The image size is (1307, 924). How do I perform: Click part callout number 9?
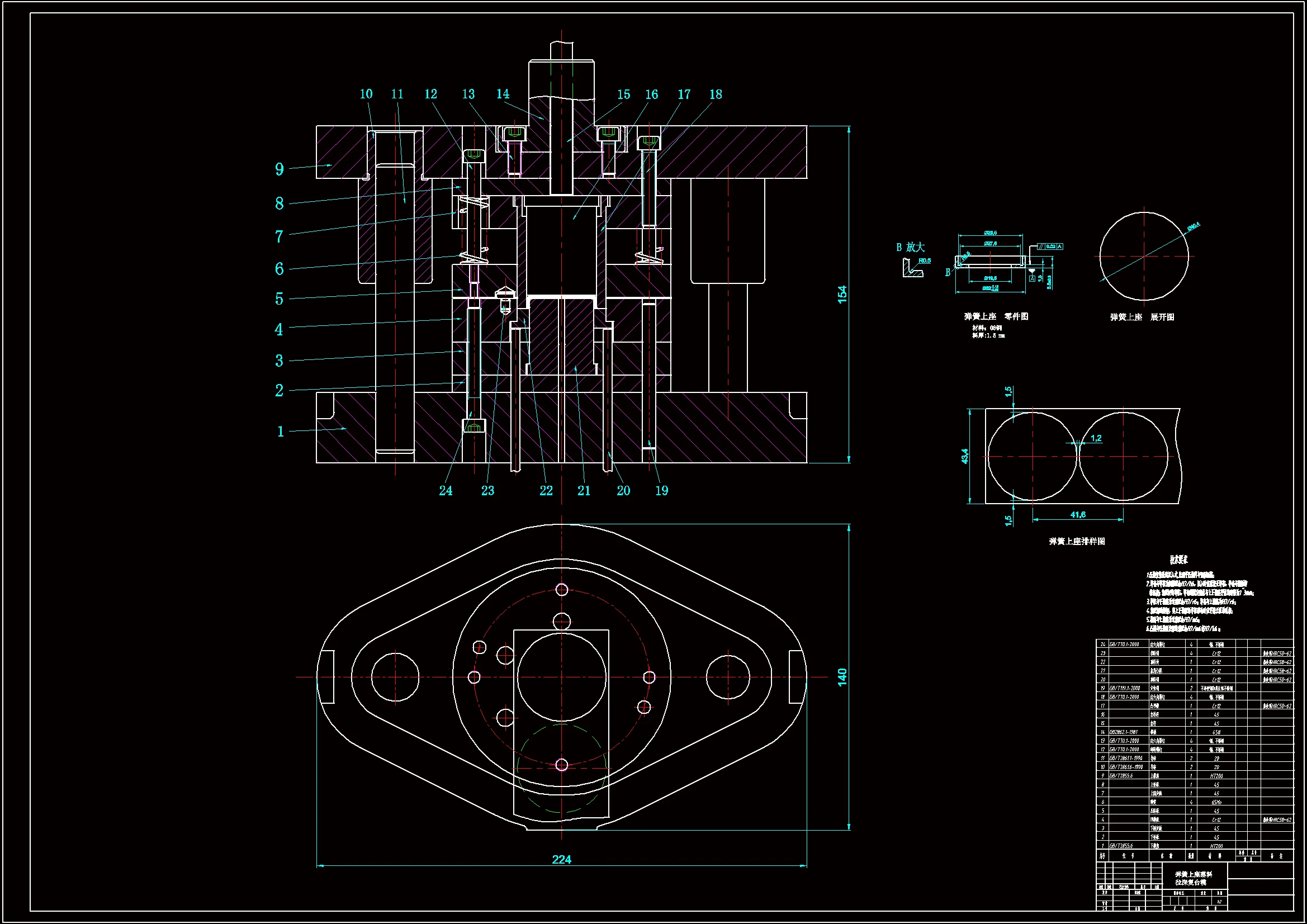(x=279, y=169)
